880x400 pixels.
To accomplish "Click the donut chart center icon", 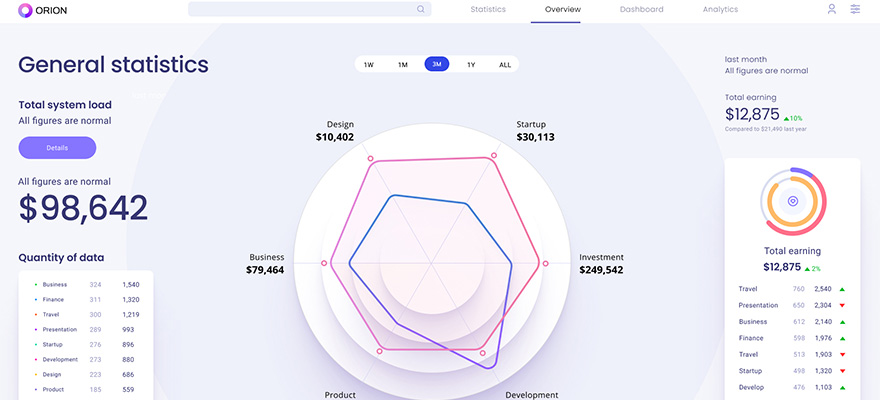I will 792,201.
